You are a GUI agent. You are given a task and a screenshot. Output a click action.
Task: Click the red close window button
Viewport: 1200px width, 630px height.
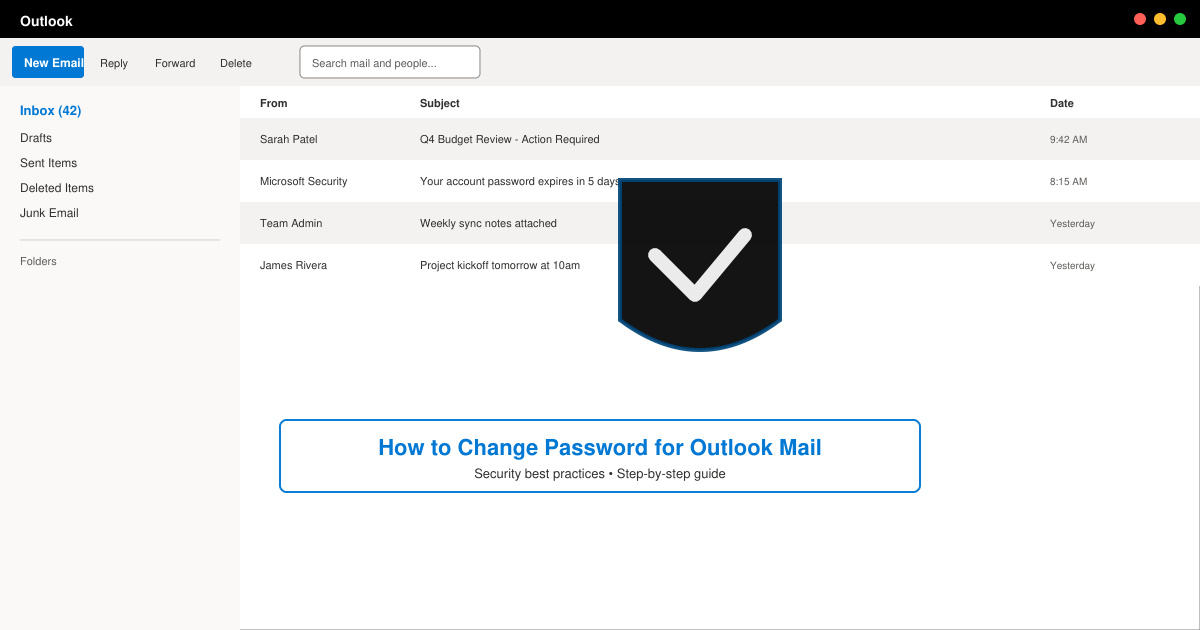click(x=1140, y=19)
